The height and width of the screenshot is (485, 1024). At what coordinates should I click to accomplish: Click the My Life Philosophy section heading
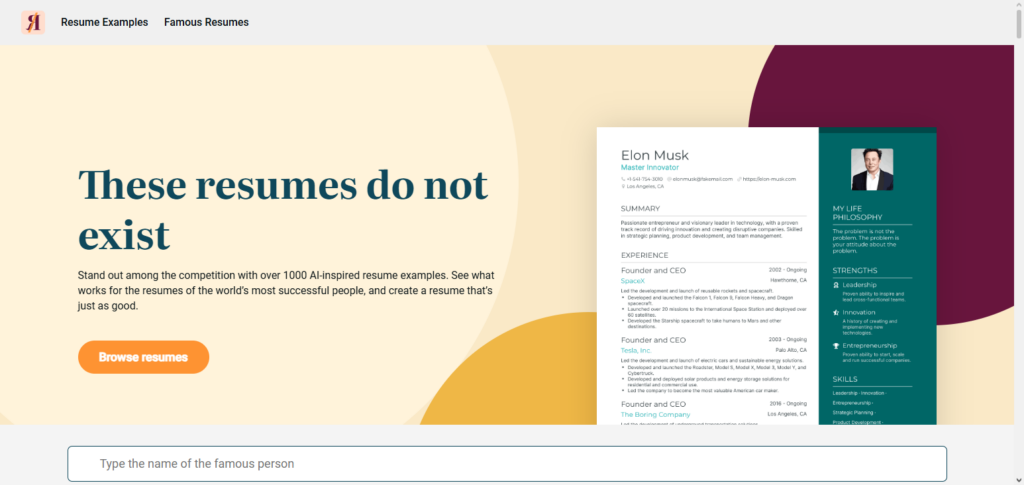pos(857,213)
